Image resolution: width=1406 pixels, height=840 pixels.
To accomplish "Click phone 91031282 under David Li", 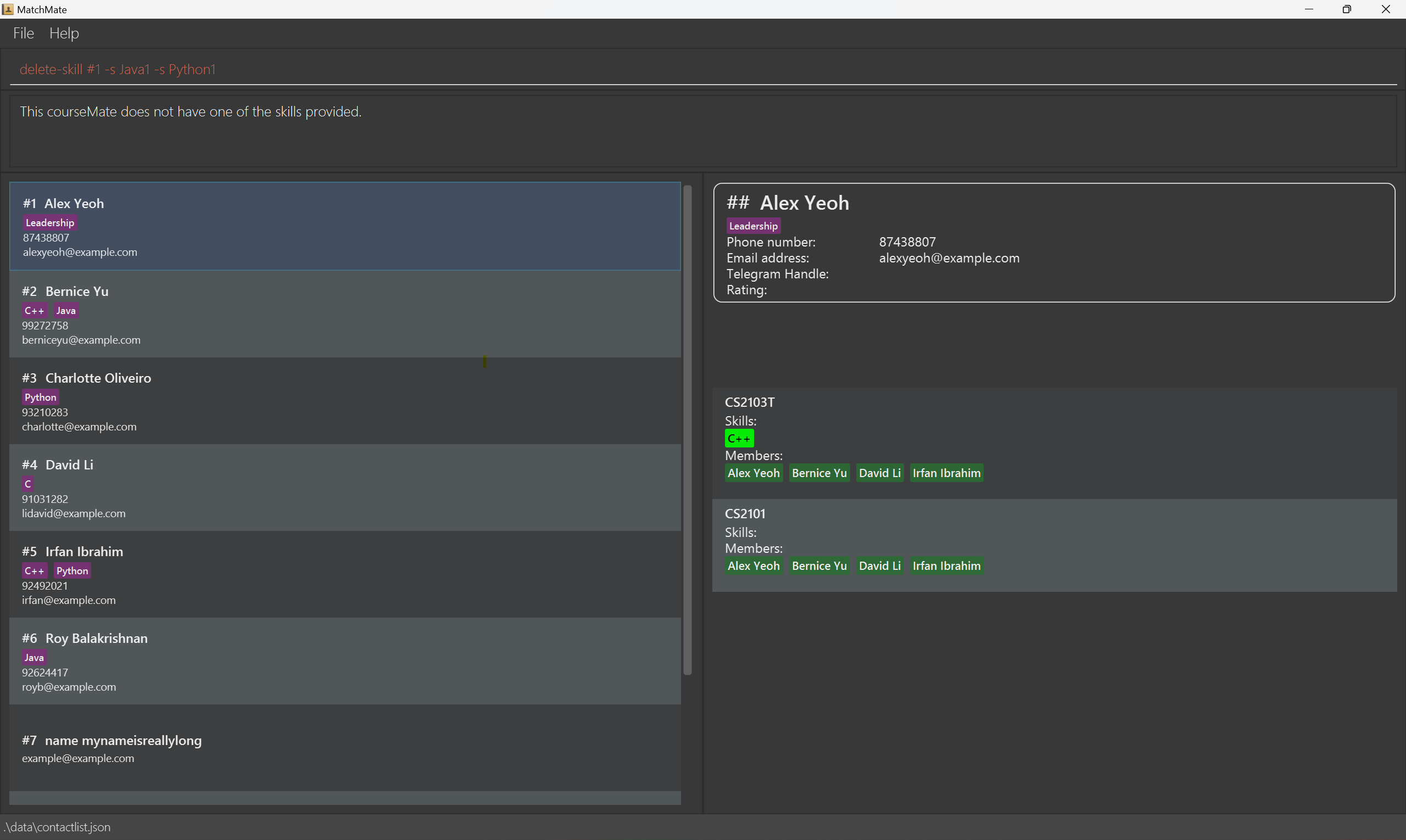I will click(x=44, y=499).
